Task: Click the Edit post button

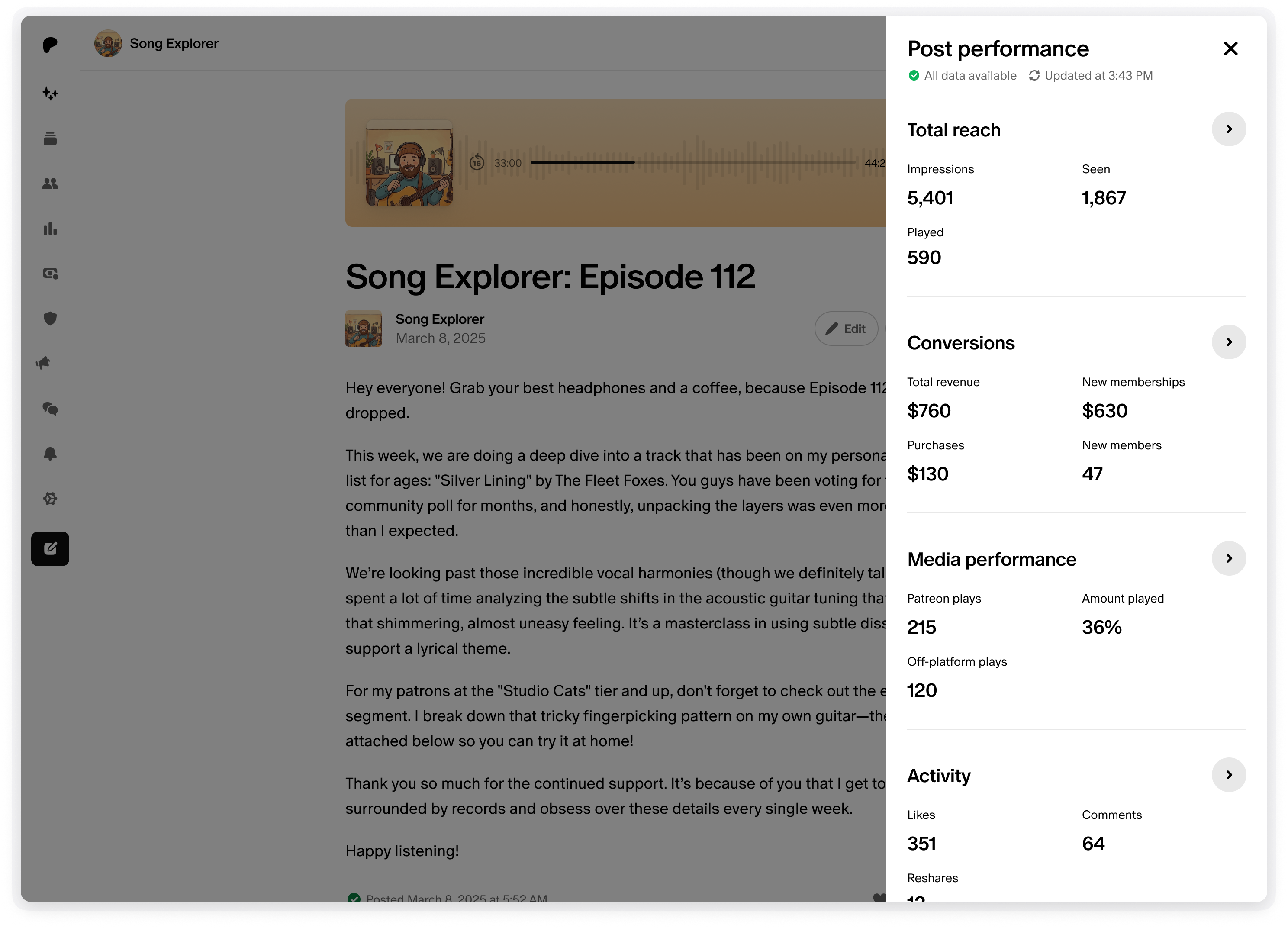Action: 846,328
